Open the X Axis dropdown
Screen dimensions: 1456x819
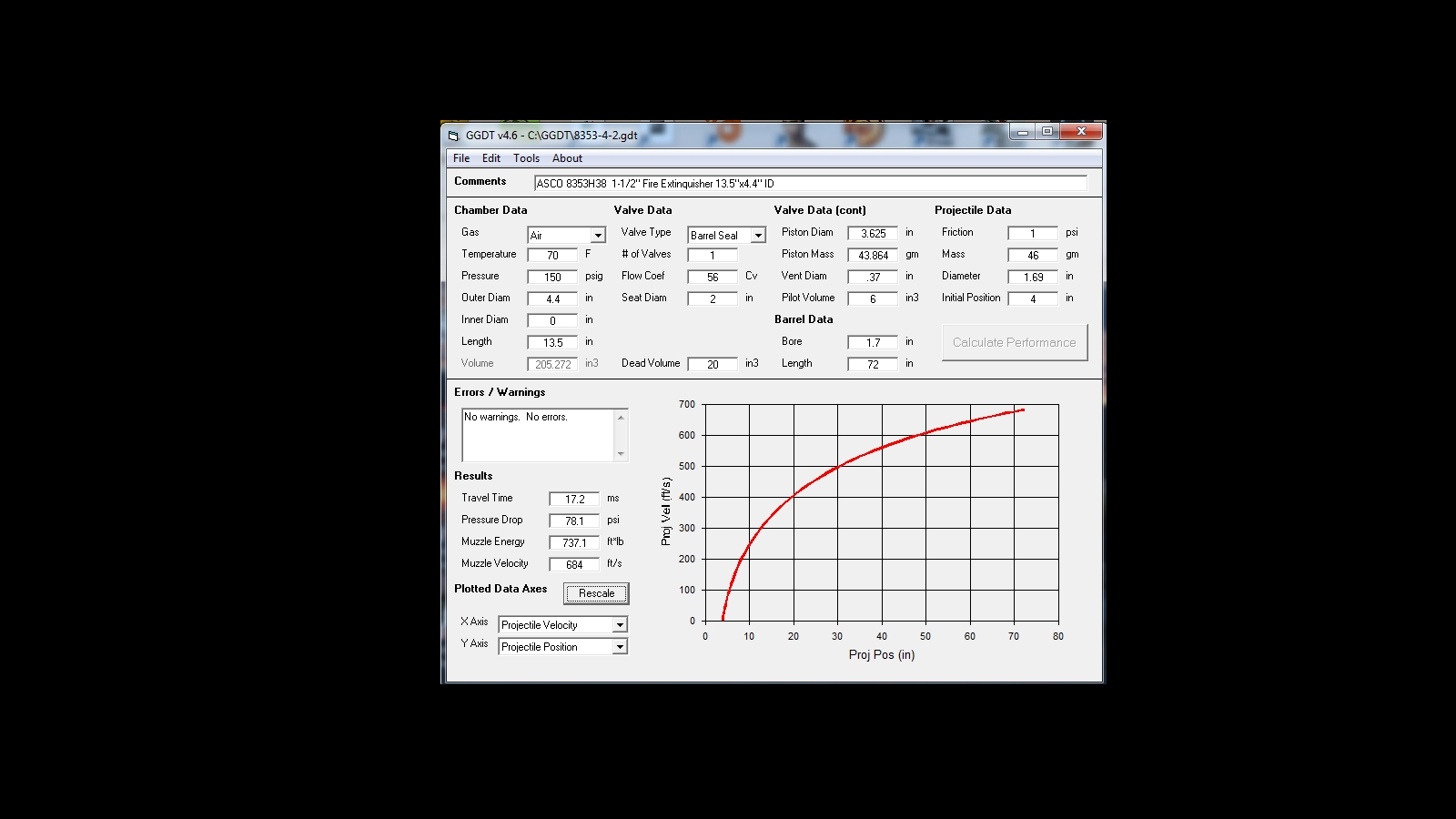click(620, 625)
